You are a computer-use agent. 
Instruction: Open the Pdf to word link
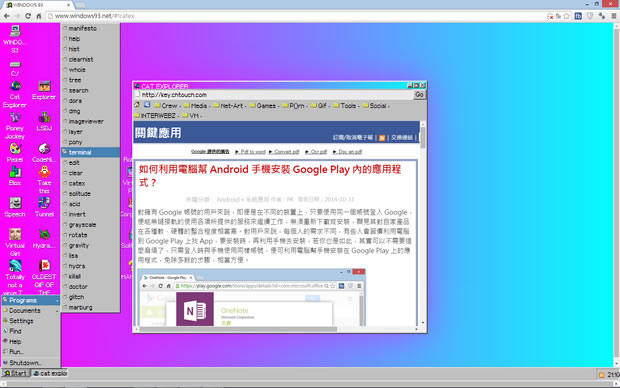(250, 151)
